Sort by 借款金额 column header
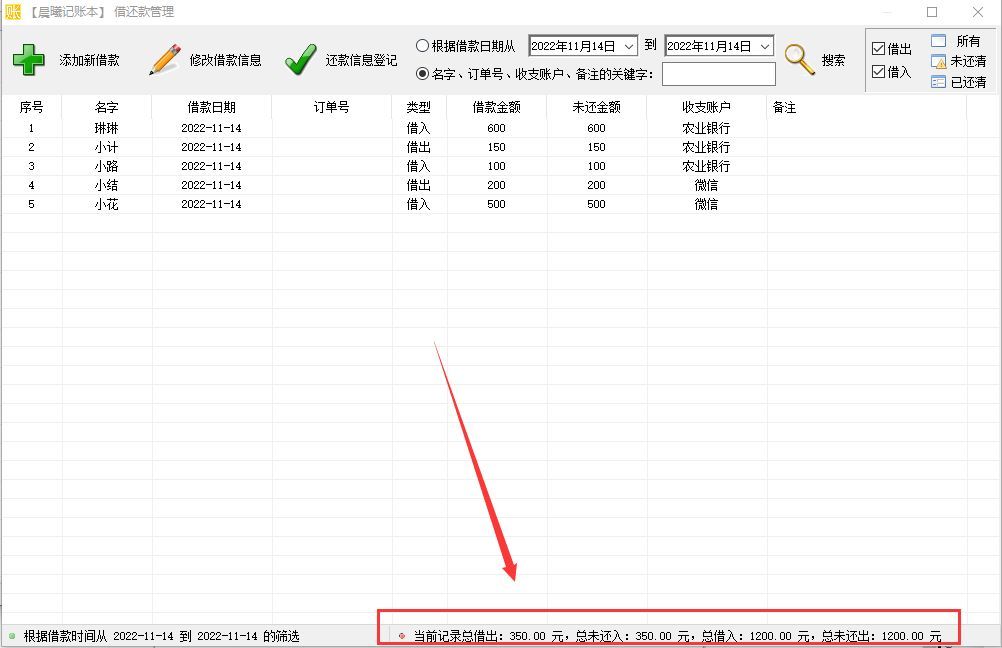 tap(496, 107)
